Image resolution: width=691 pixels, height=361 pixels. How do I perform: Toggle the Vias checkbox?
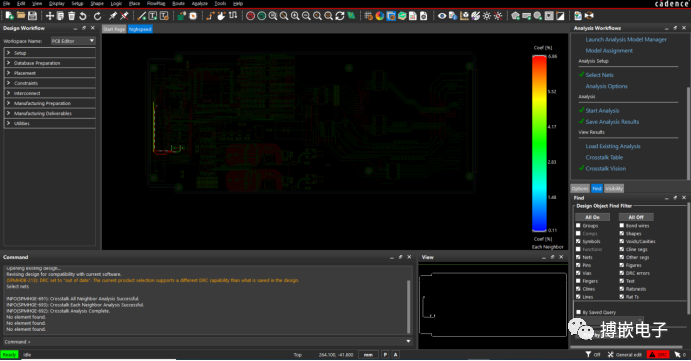(x=578, y=273)
